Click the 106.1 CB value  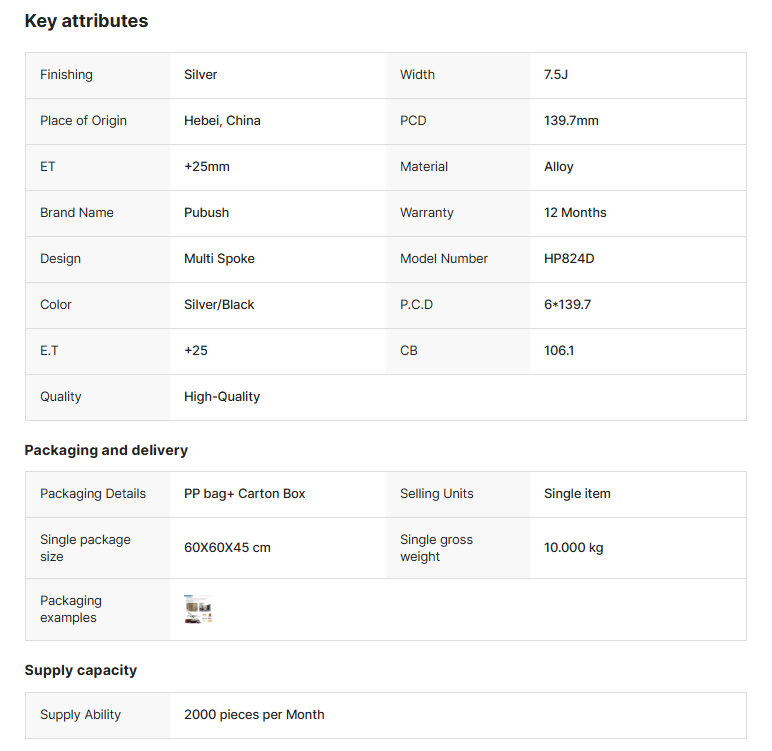click(559, 351)
